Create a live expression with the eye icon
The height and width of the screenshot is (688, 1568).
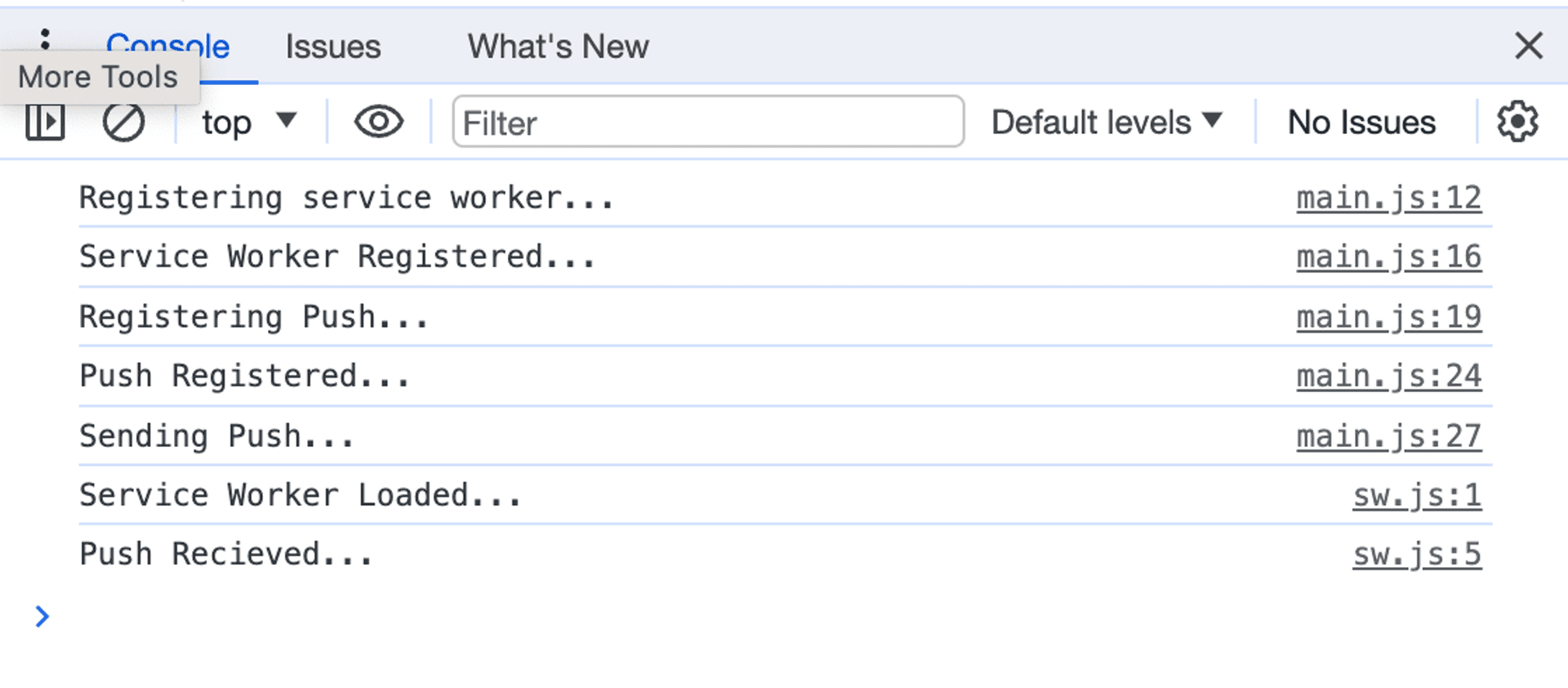(x=377, y=122)
